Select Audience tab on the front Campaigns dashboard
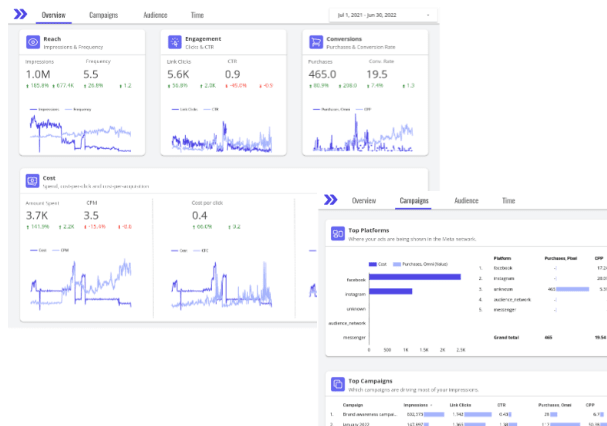The width and height of the screenshot is (607, 426). pyautogui.click(x=466, y=201)
